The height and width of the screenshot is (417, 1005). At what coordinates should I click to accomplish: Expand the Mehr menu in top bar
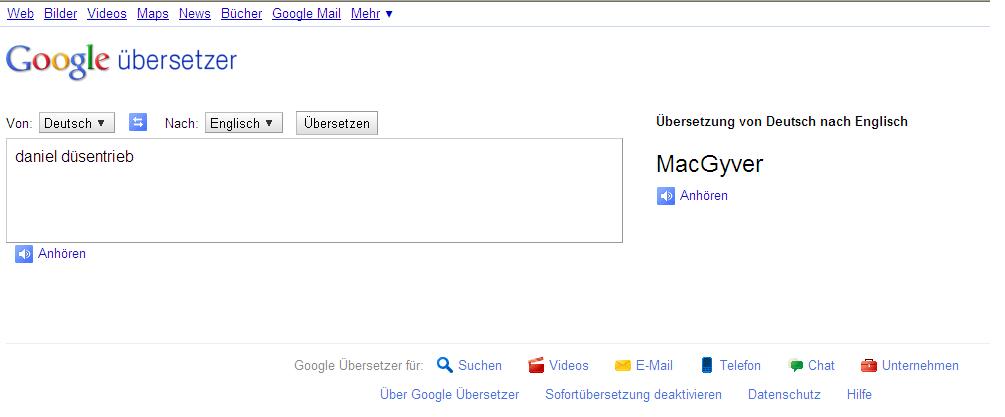click(371, 14)
